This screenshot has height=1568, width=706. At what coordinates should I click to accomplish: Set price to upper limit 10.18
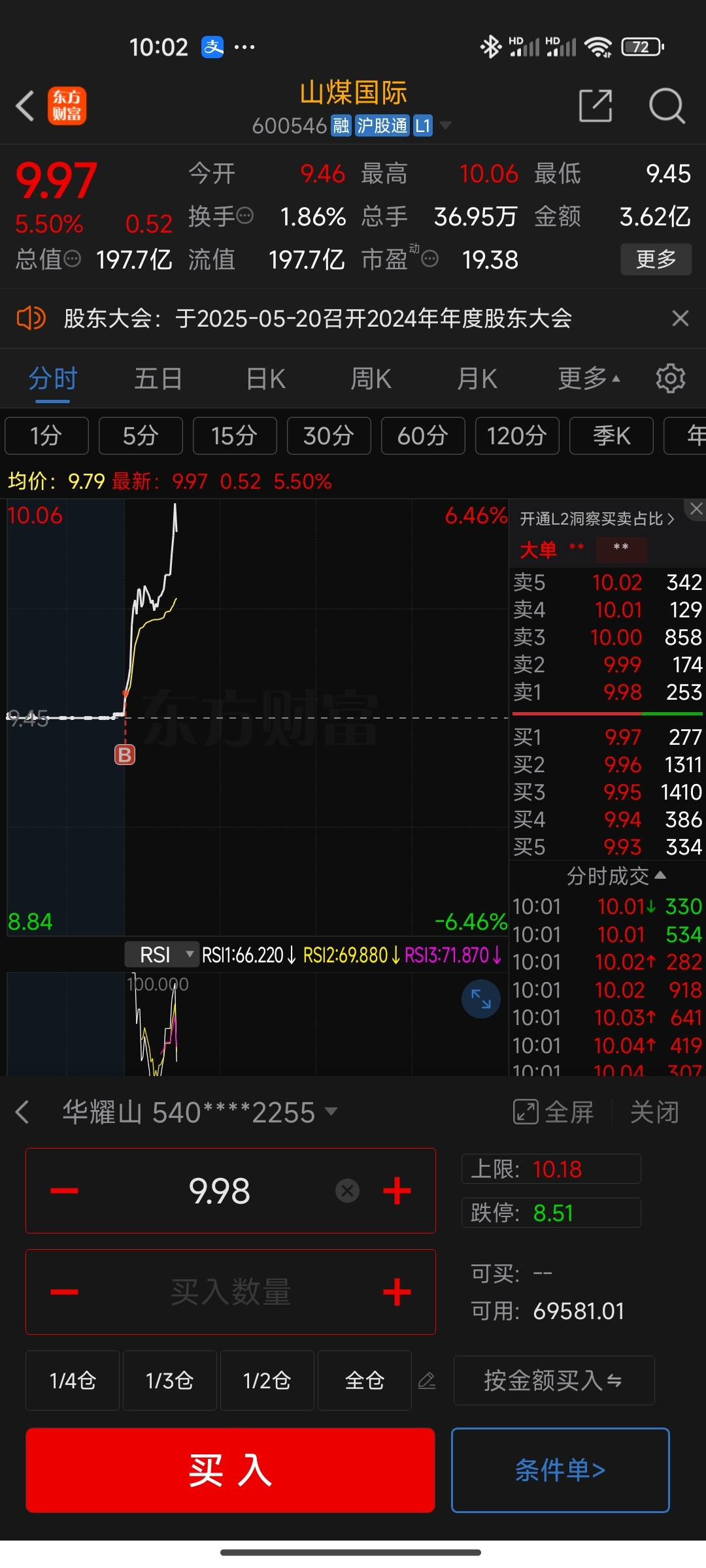coord(551,1169)
